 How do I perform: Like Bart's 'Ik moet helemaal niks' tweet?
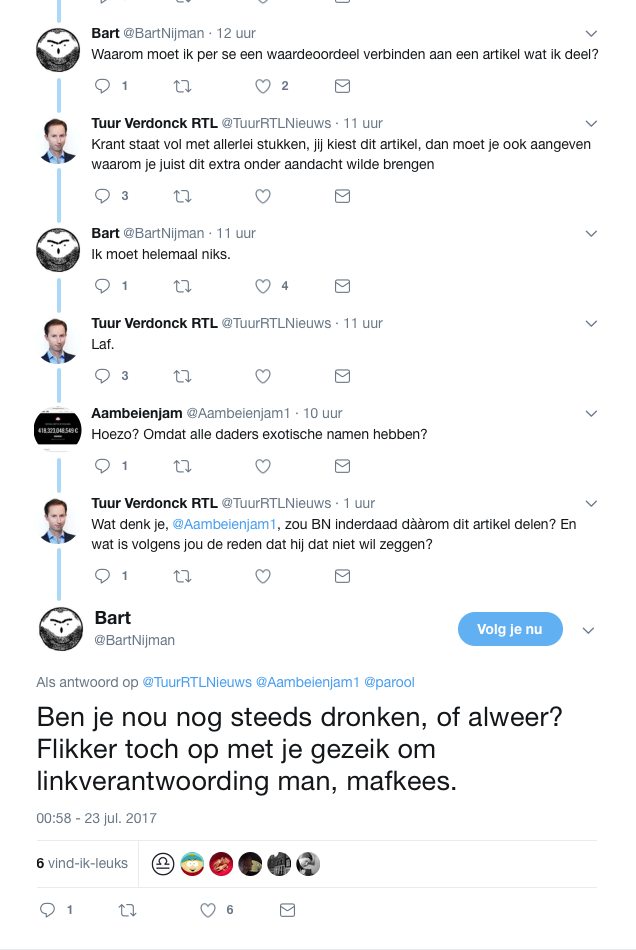click(x=263, y=285)
